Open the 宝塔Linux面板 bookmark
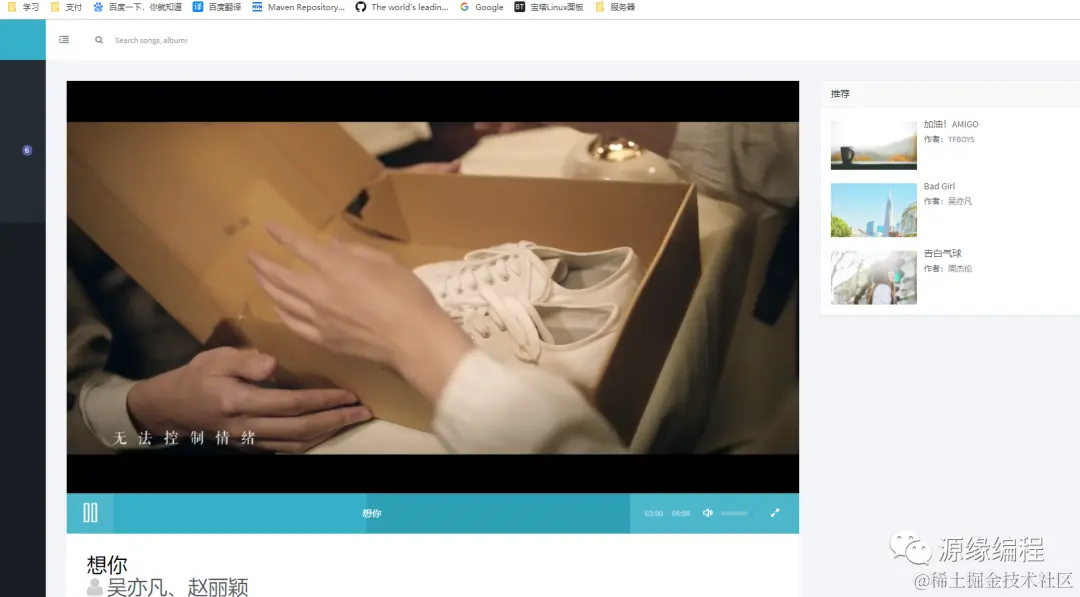Screen dimensions: 1080x597 pyautogui.click(x=549, y=7)
